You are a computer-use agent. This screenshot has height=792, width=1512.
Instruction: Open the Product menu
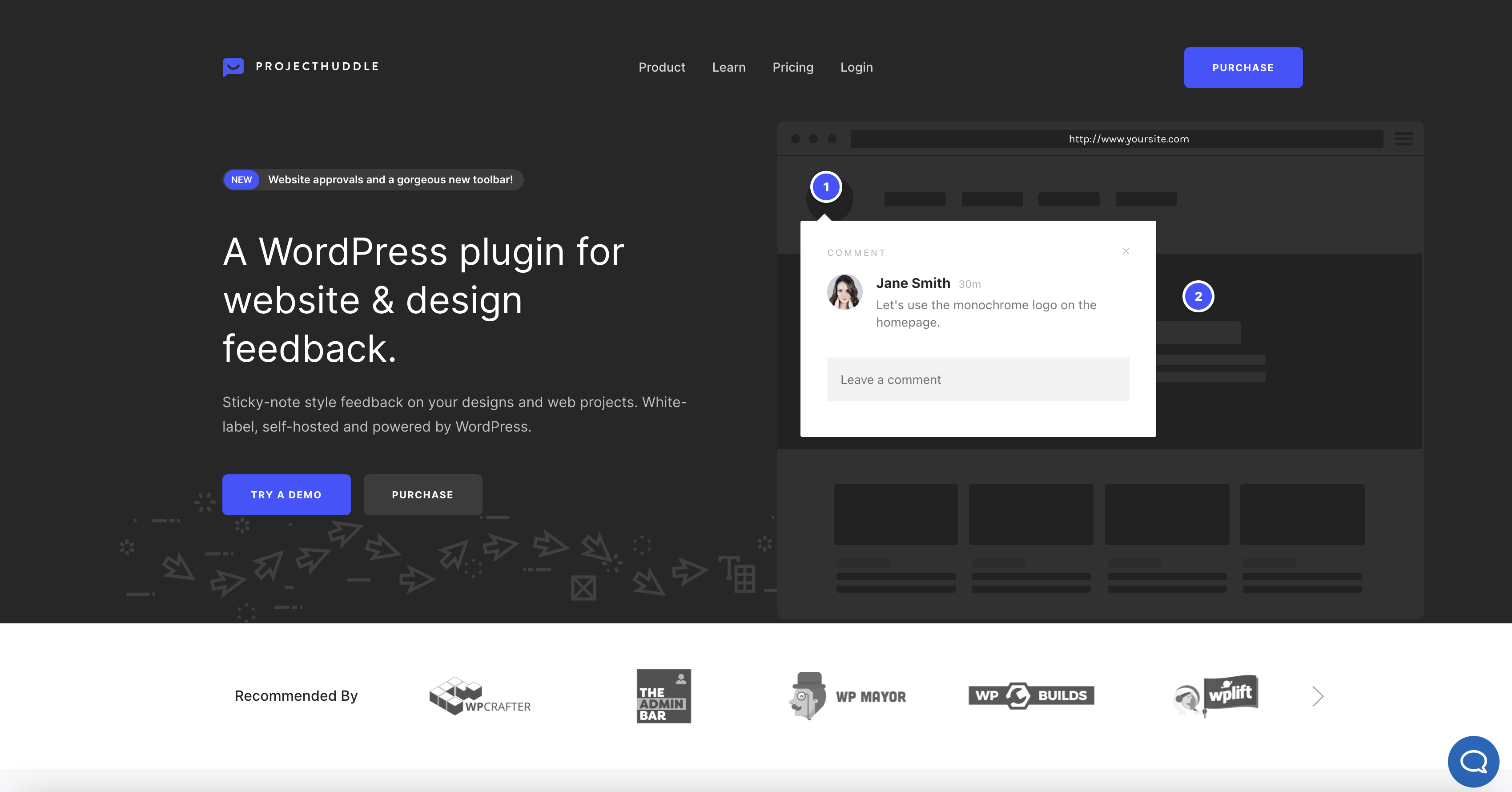tap(662, 68)
